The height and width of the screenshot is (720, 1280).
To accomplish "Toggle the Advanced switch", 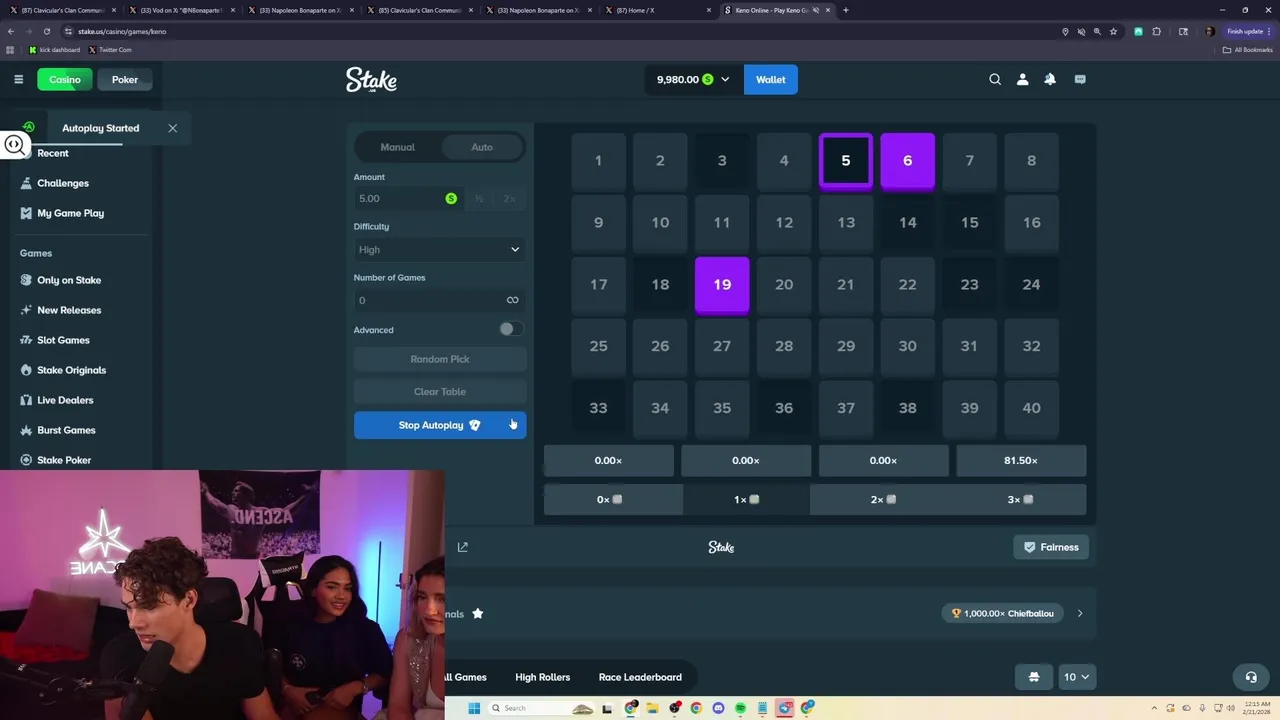I will 511,329.
